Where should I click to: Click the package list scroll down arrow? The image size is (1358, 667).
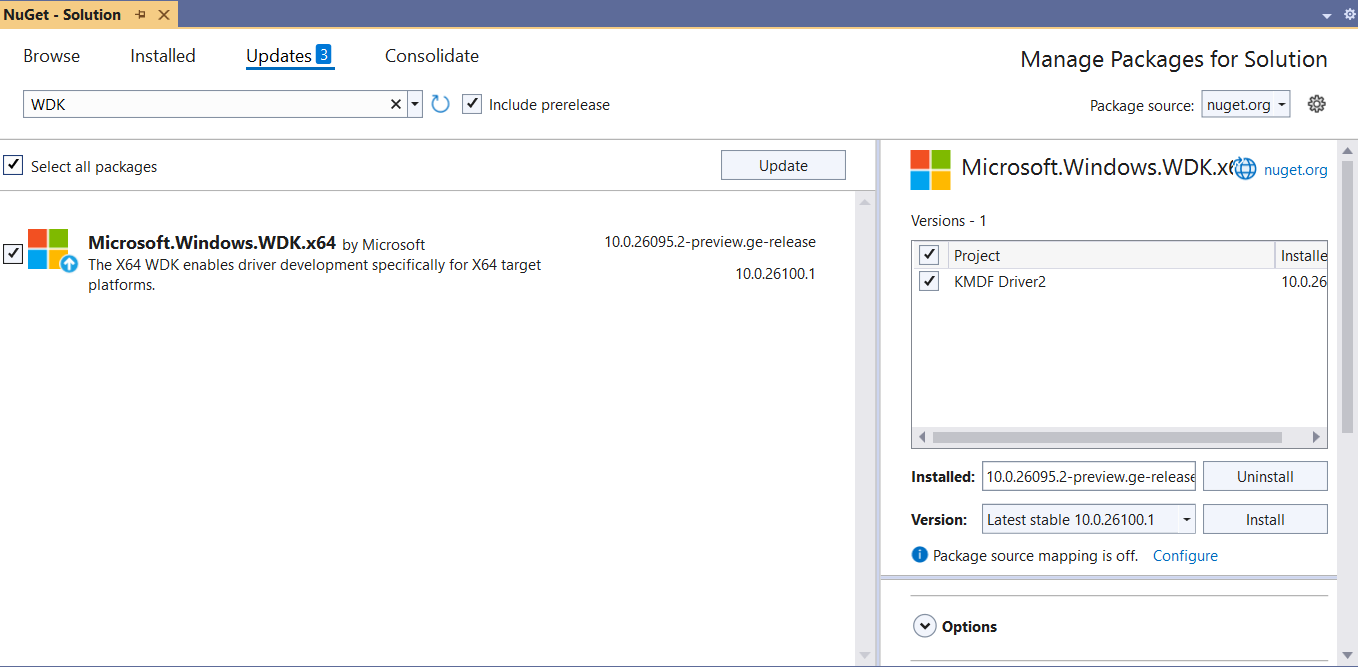pyautogui.click(x=865, y=655)
